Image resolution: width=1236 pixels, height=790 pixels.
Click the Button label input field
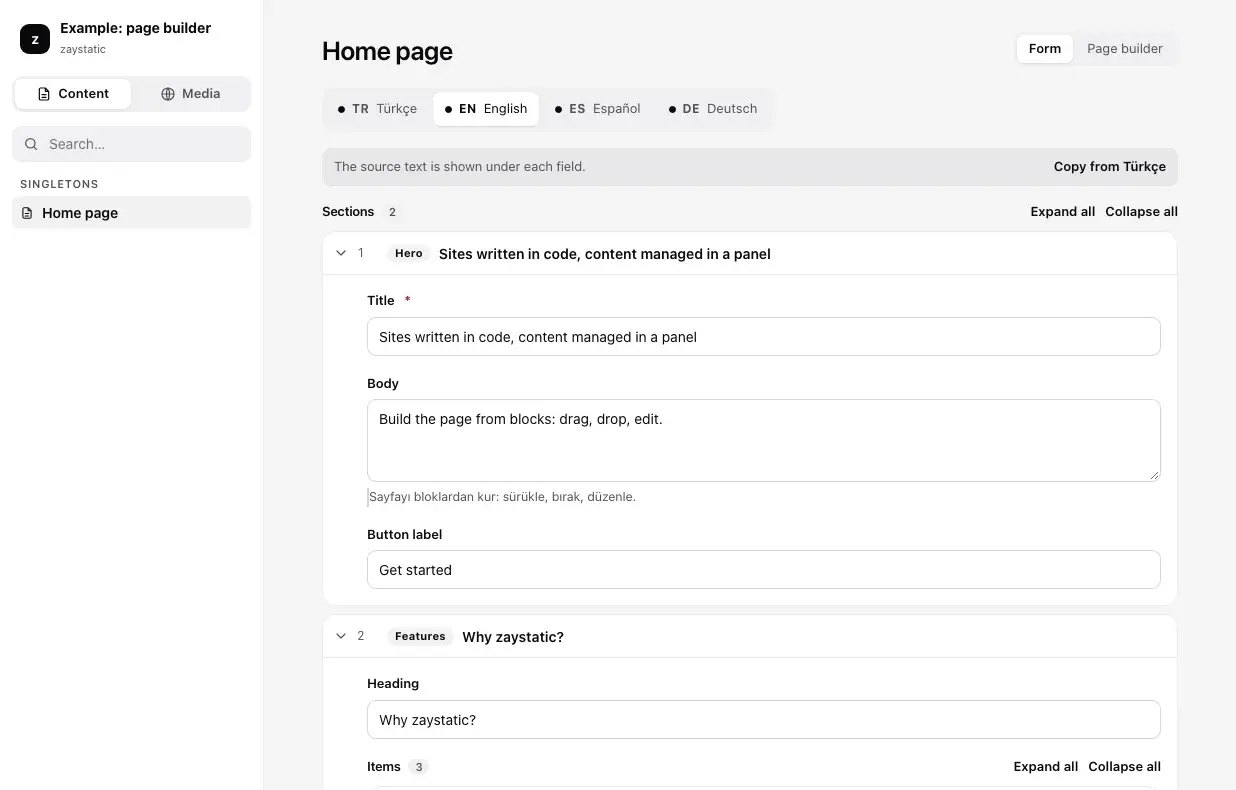[764, 570]
